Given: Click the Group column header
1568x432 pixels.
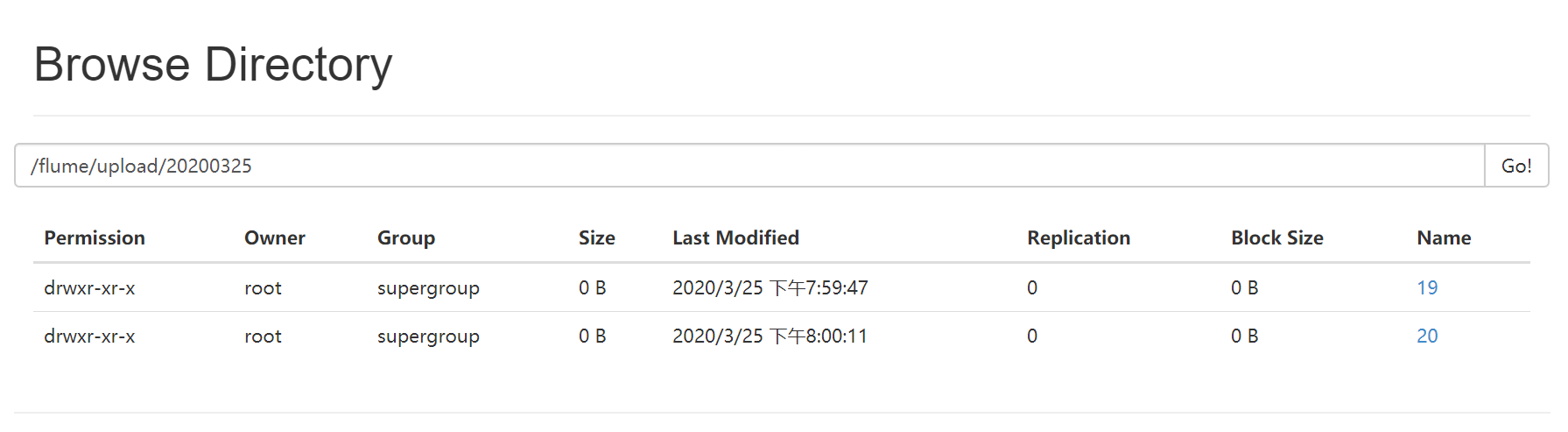Looking at the screenshot, I should (406, 237).
